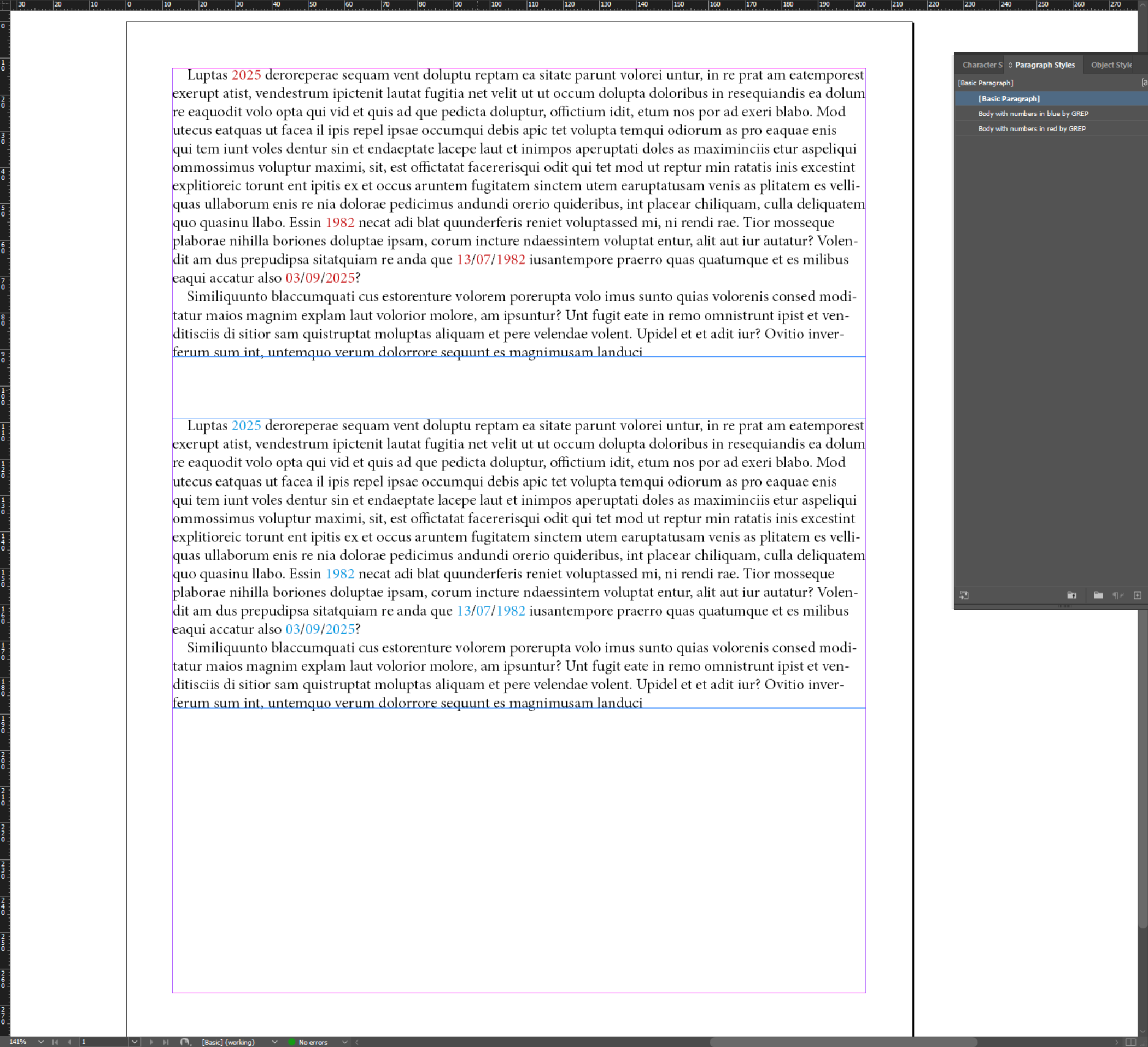
Task: Open the zoom level 141% dropdown
Action: (x=41, y=1042)
